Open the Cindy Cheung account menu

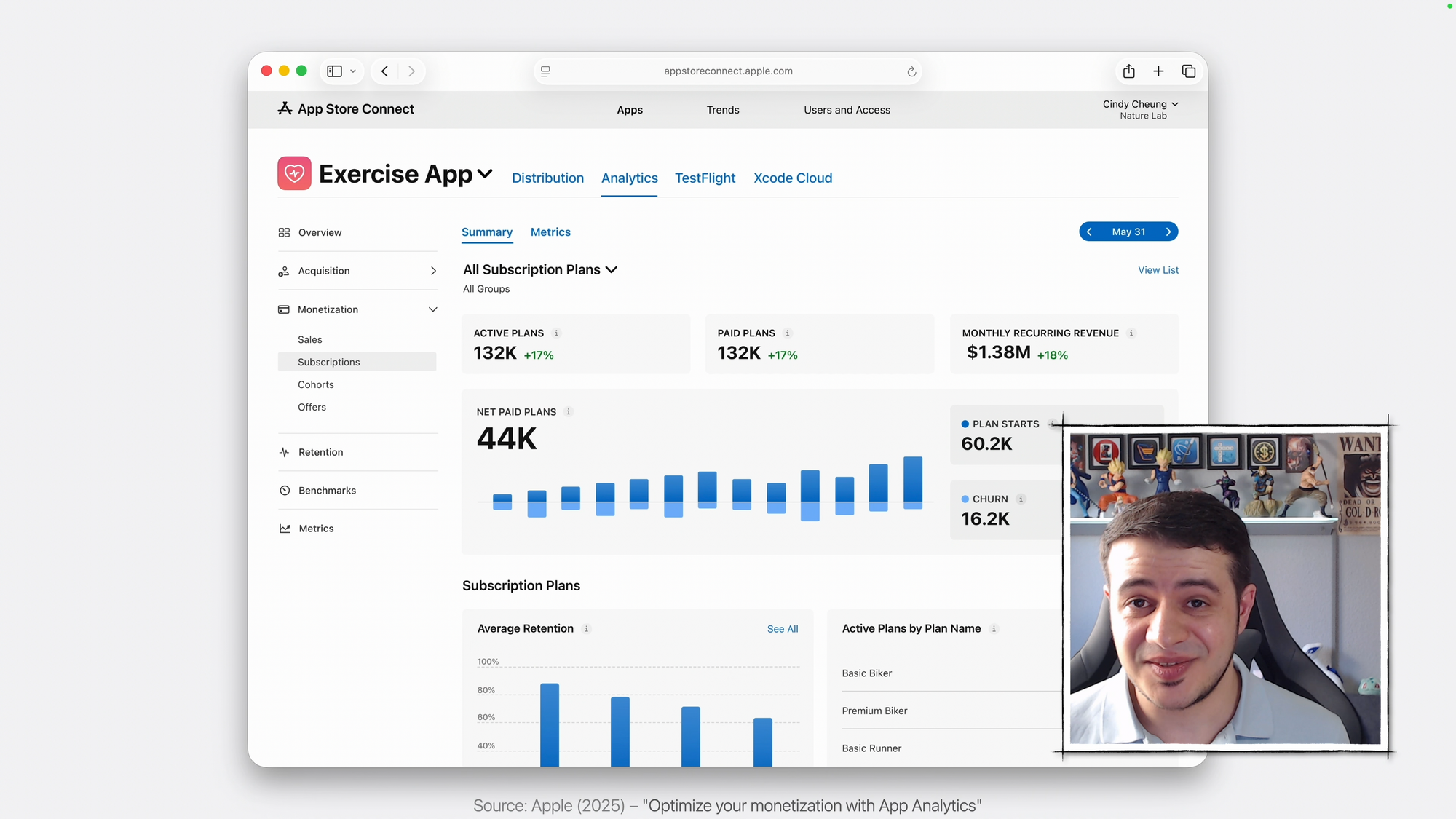click(1140, 104)
